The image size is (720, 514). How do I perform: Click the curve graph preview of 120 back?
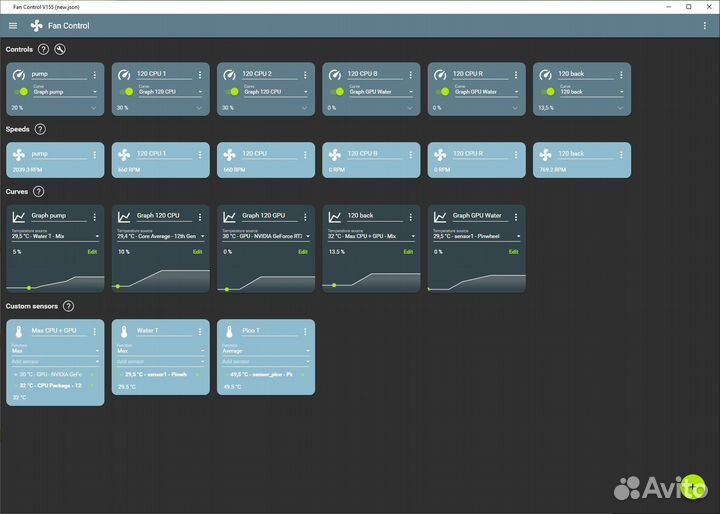click(369, 278)
